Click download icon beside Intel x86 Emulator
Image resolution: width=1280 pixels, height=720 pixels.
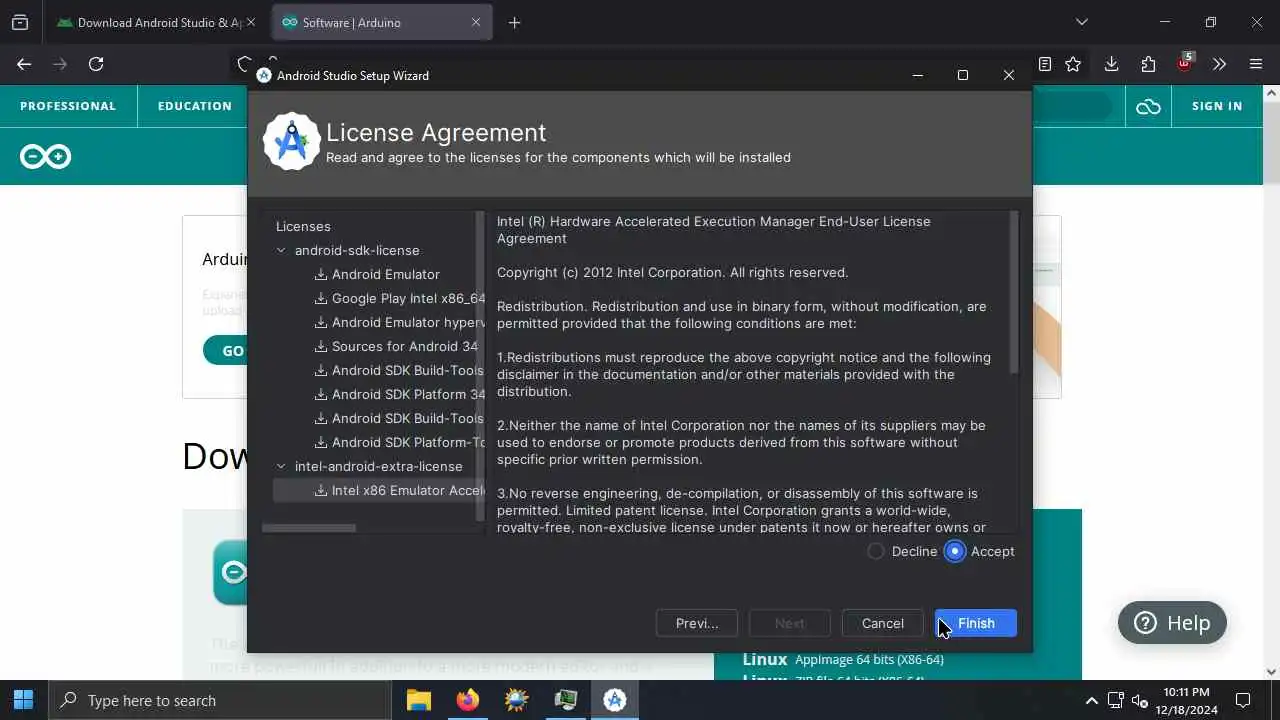(x=321, y=490)
